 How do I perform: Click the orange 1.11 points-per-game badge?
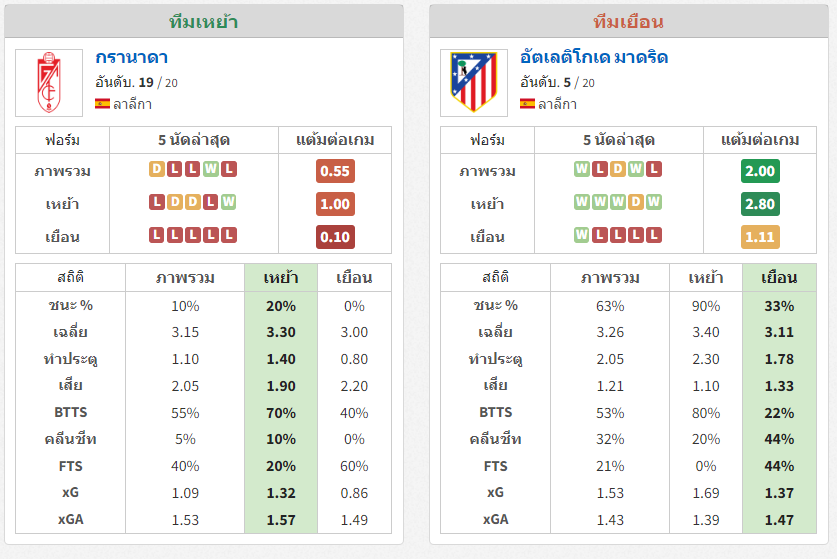760,237
